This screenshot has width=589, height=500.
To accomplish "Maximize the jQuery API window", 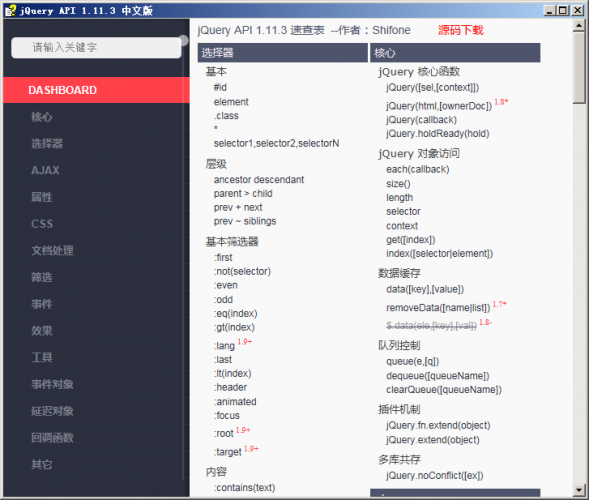I will 563,10.
